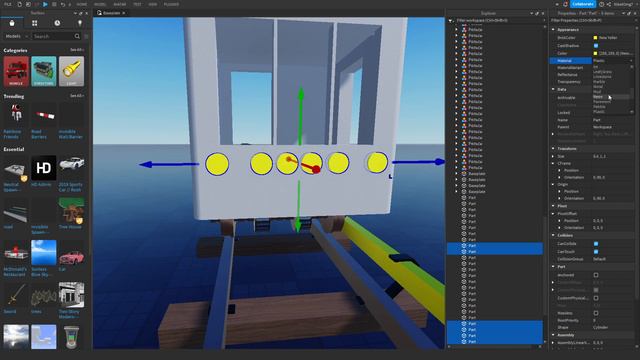Select the Sword model thumbnail
This screenshot has width=640, height=360.
16,295
